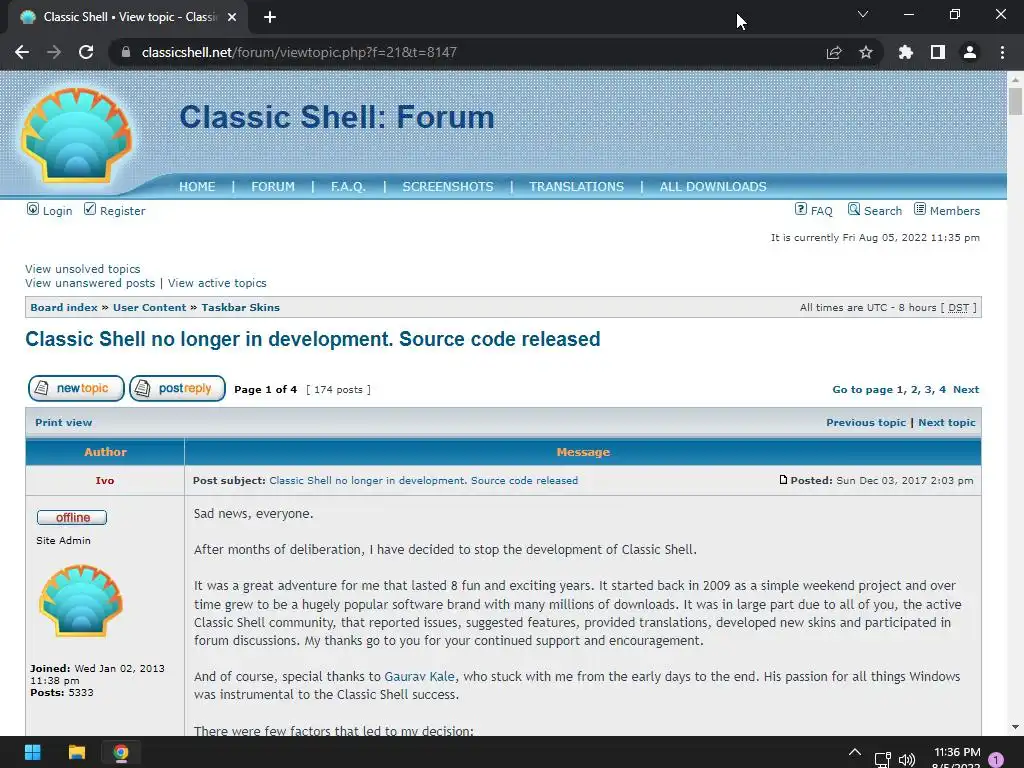
Task: Show hidden system tray icons
Action: (x=854, y=752)
